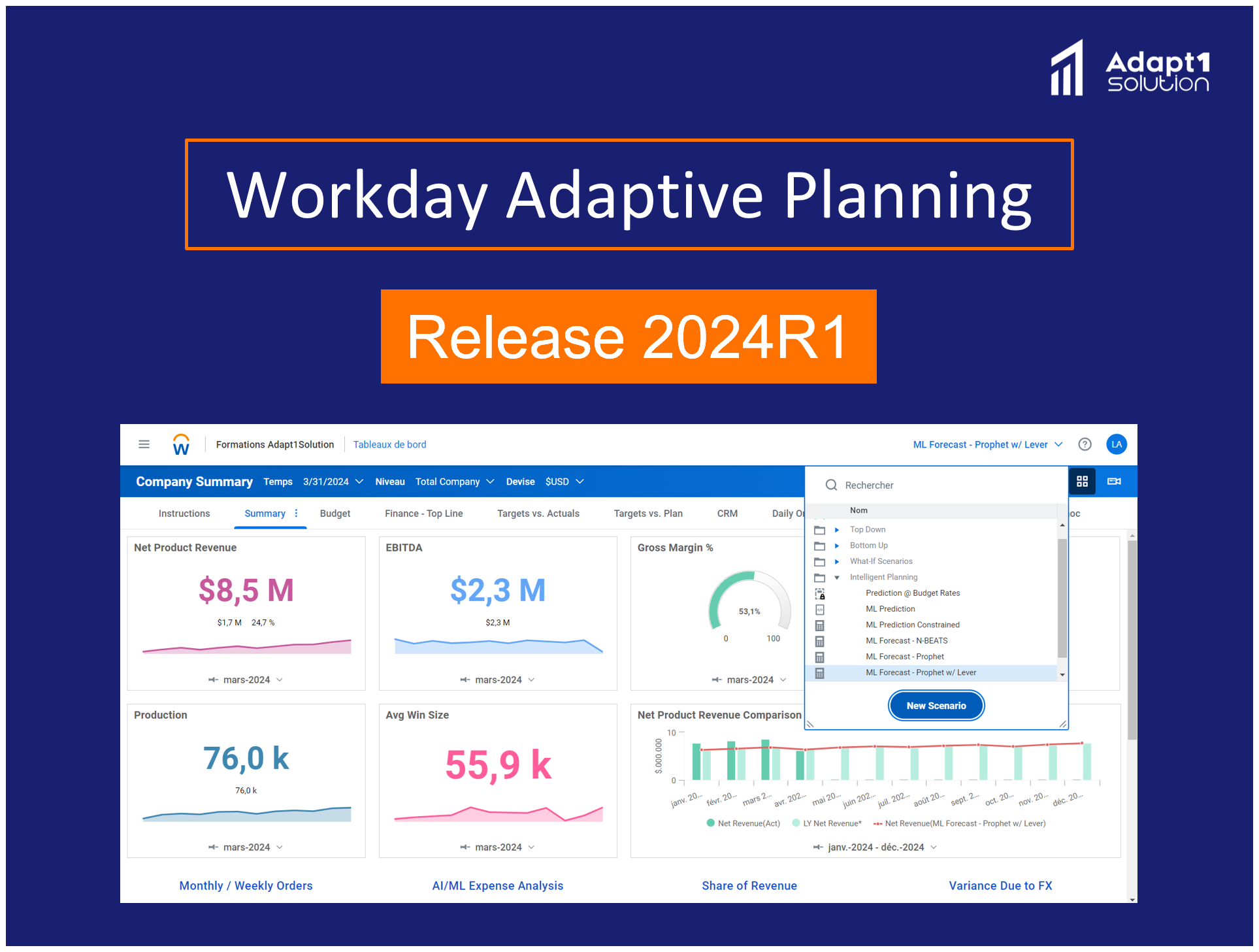Click the search magnifier icon
Viewport: 1259px width, 952px height.
(831, 485)
